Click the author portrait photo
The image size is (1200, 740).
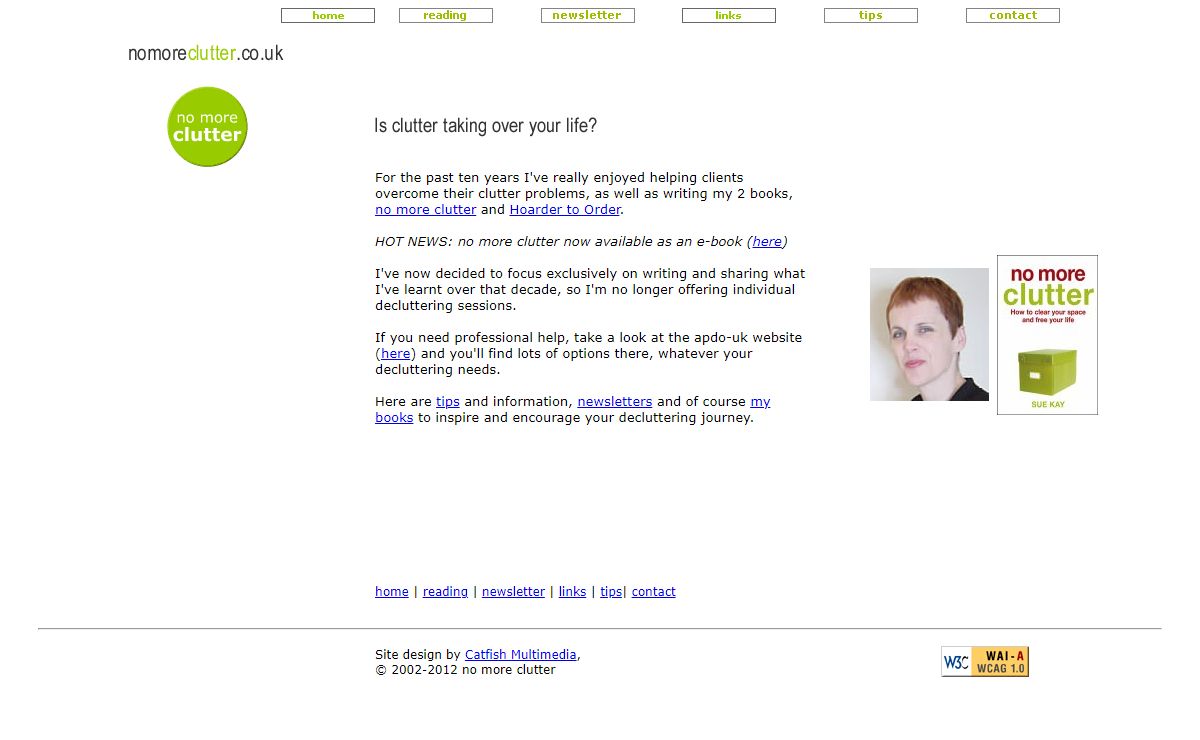coord(929,334)
